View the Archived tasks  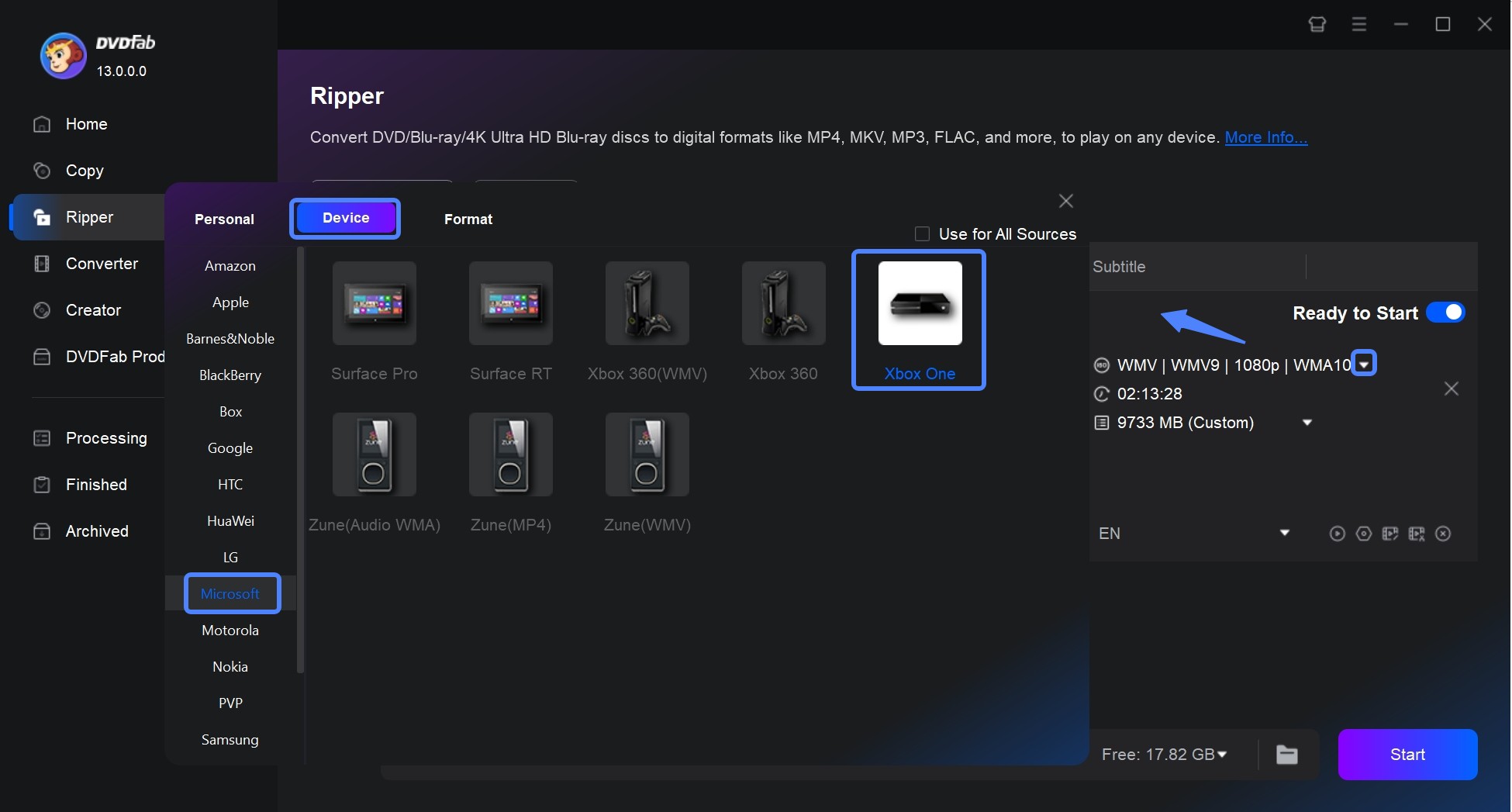pos(97,531)
